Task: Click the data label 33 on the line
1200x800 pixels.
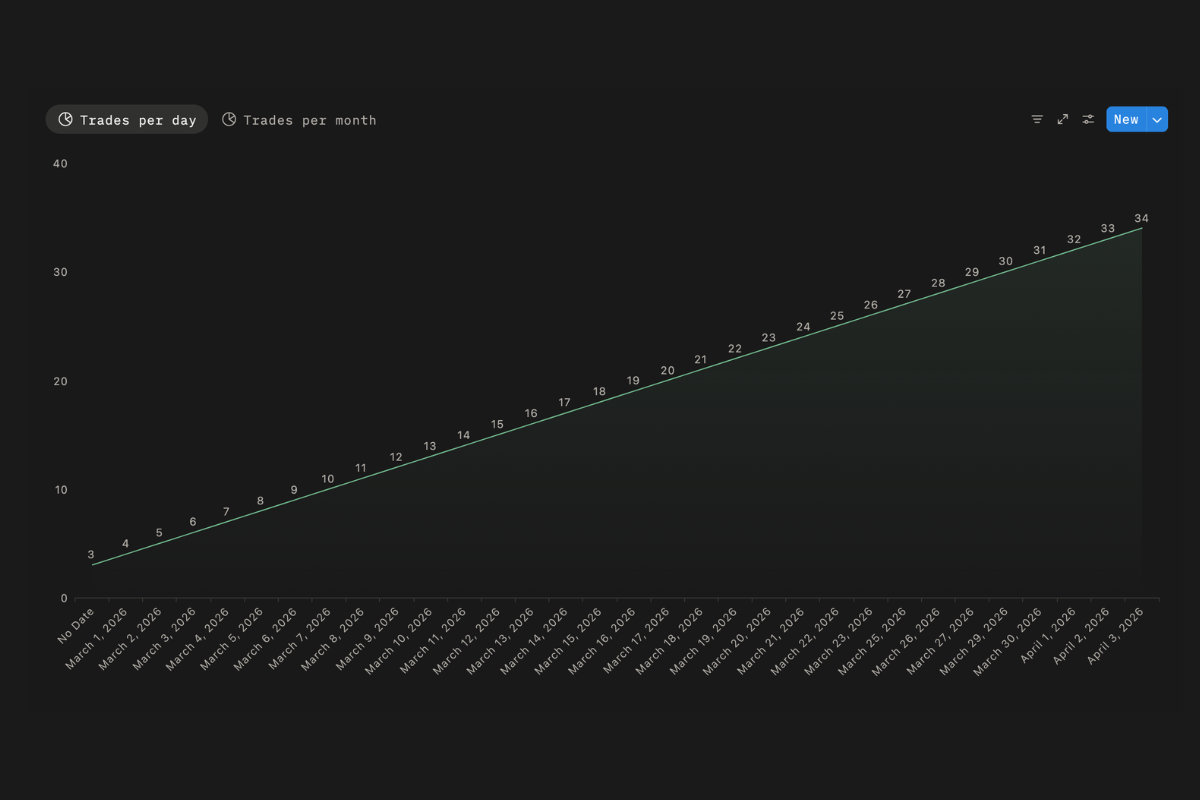Action: [x=1107, y=229]
